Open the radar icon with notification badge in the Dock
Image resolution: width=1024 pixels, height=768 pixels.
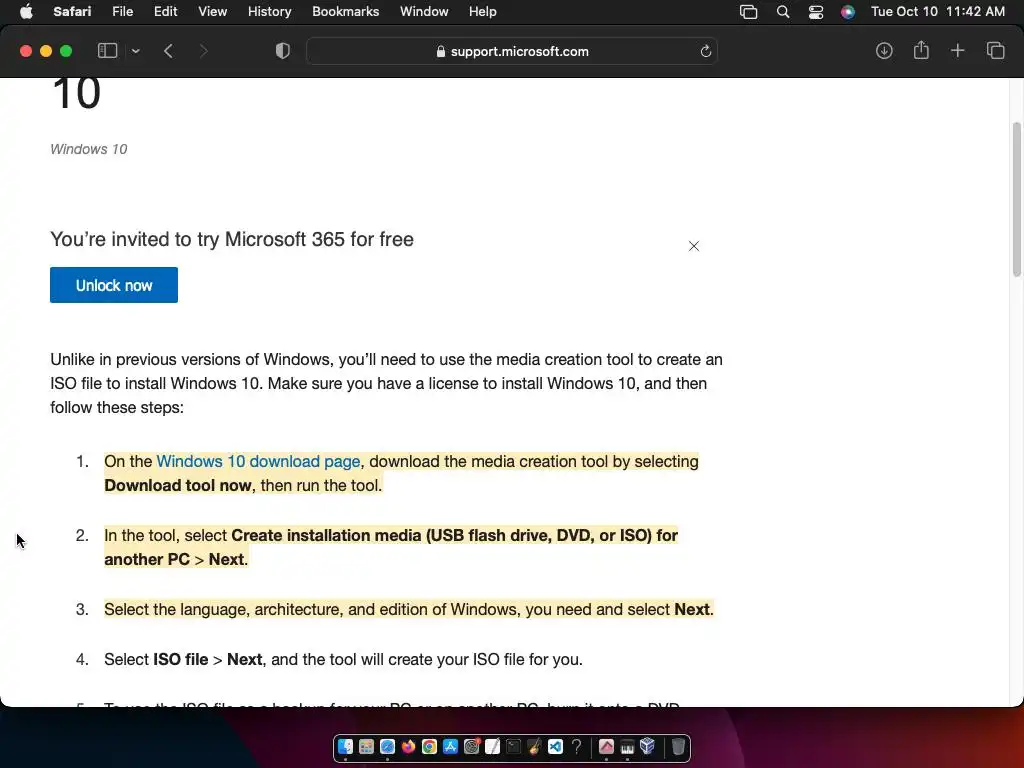click(472, 746)
